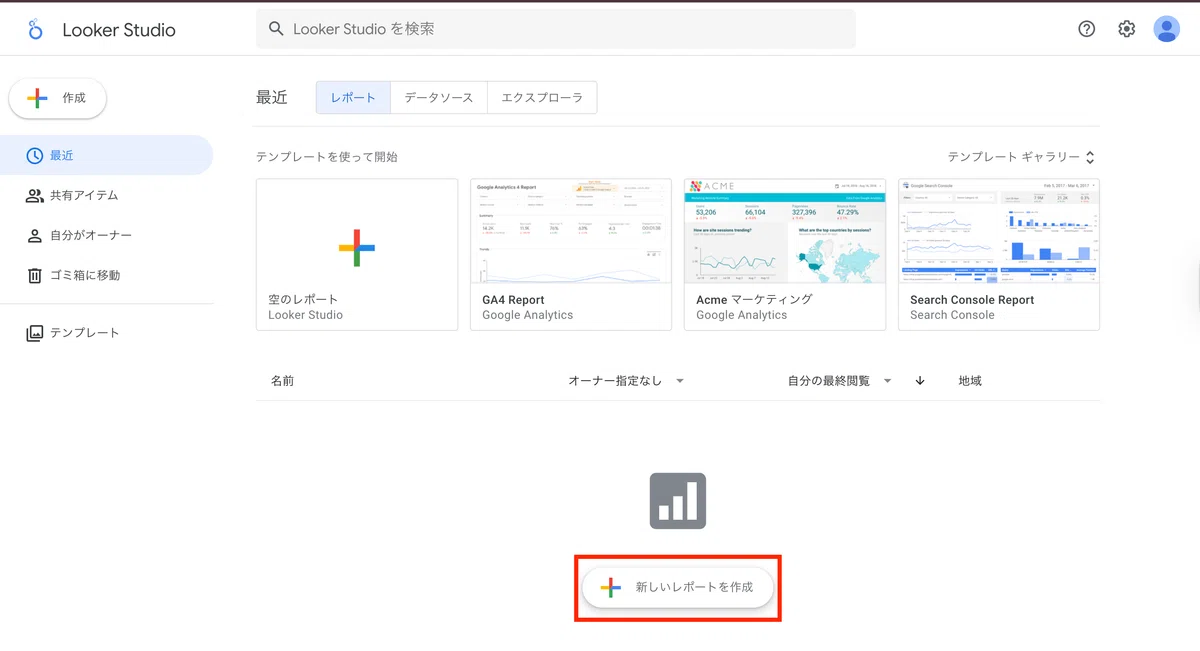This screenshot has width=1200, height=651.
Task: Open the help question mark icon
Action: 1087,29
